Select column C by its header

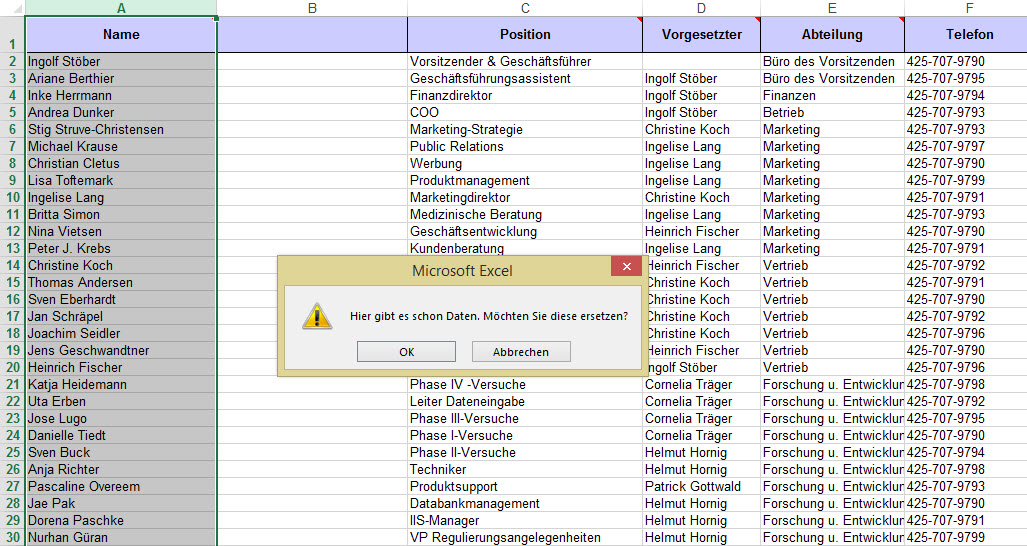pos(525,8)
